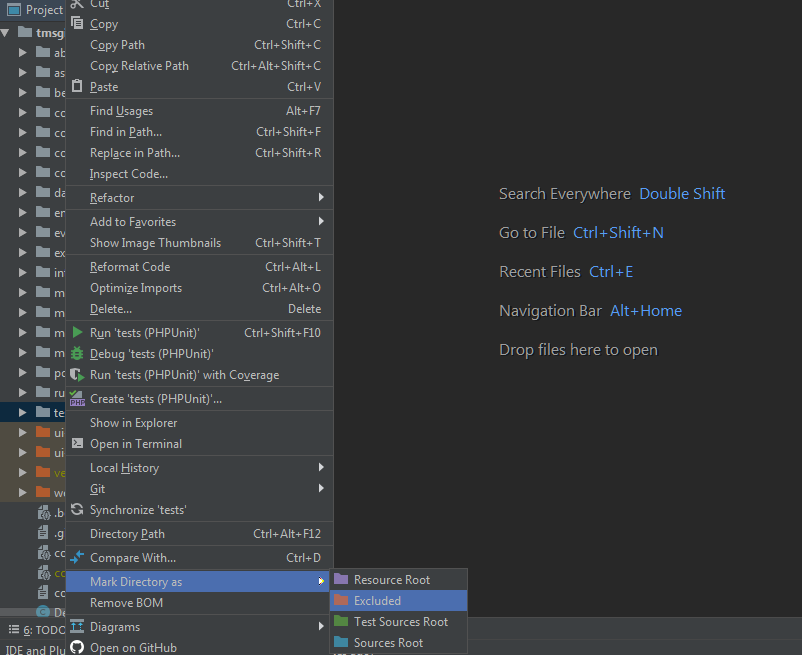Screen dimensions: 802x655
Task: Click the green Run tests play icon
Action: 77,332
